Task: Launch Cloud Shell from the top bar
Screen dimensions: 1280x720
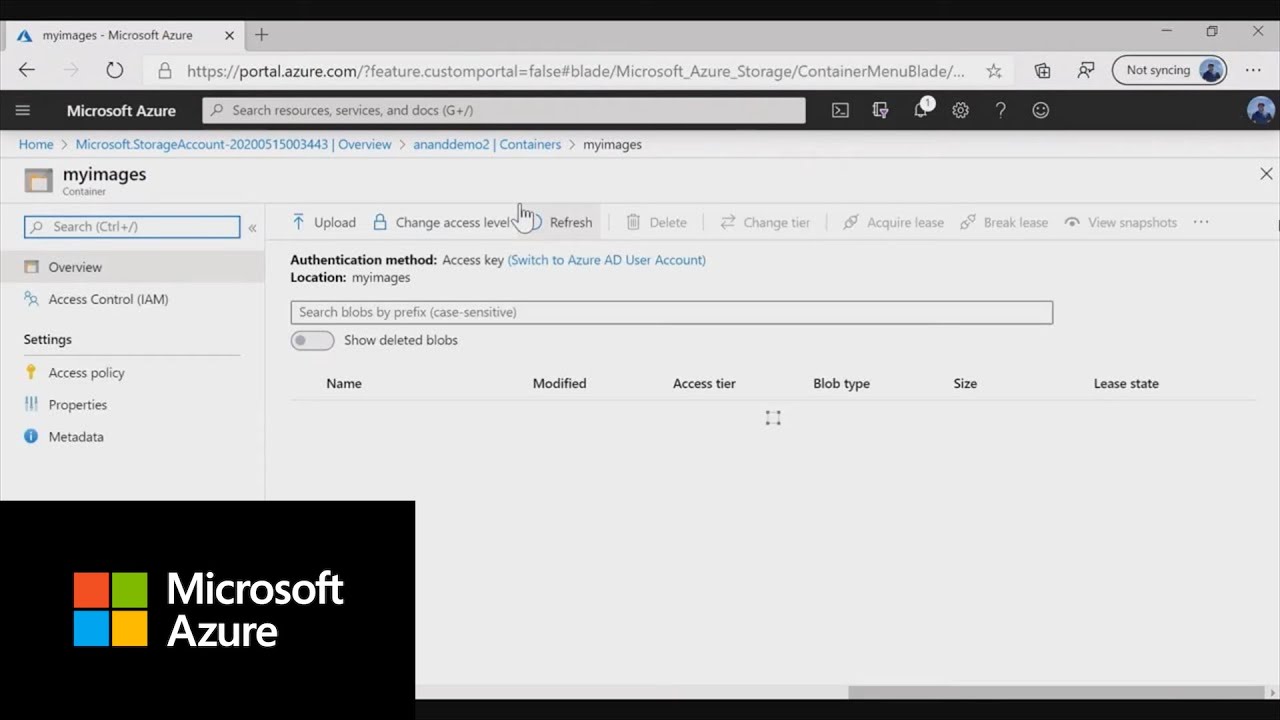Action: [840, 110]
